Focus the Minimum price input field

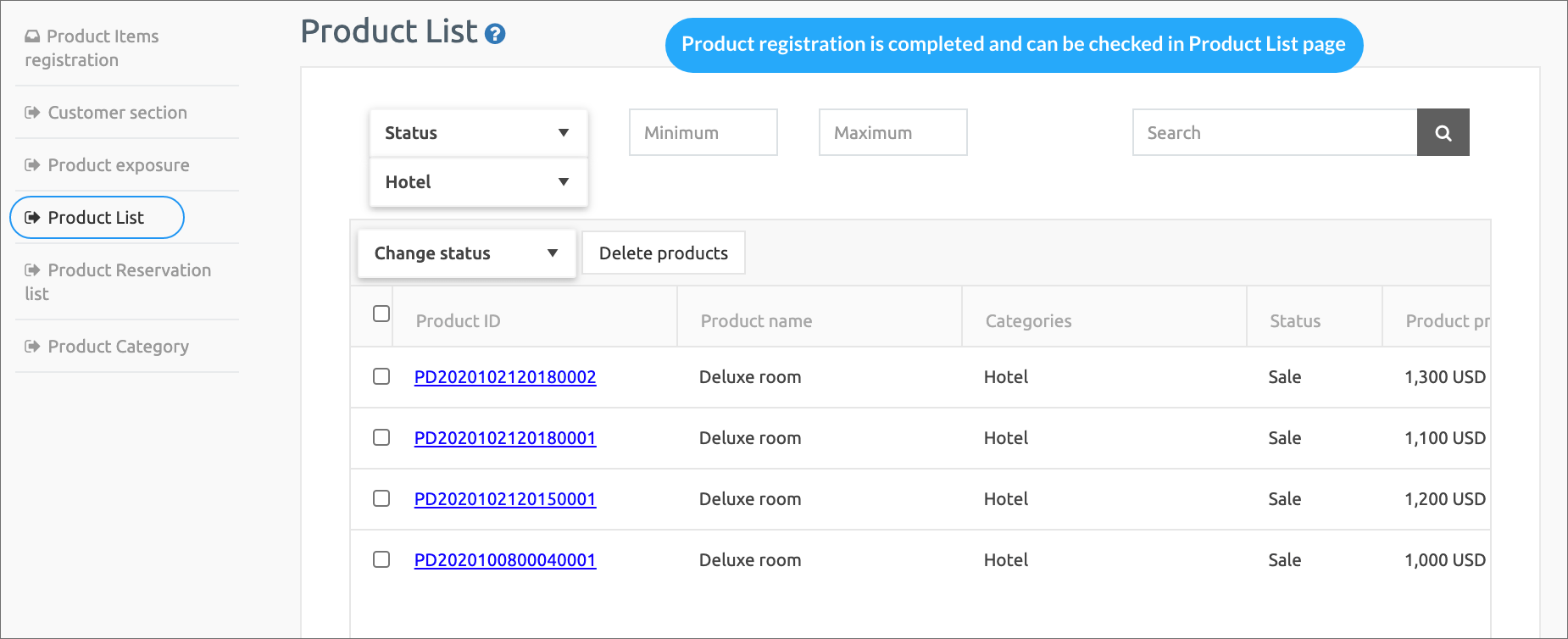(703, 133)
